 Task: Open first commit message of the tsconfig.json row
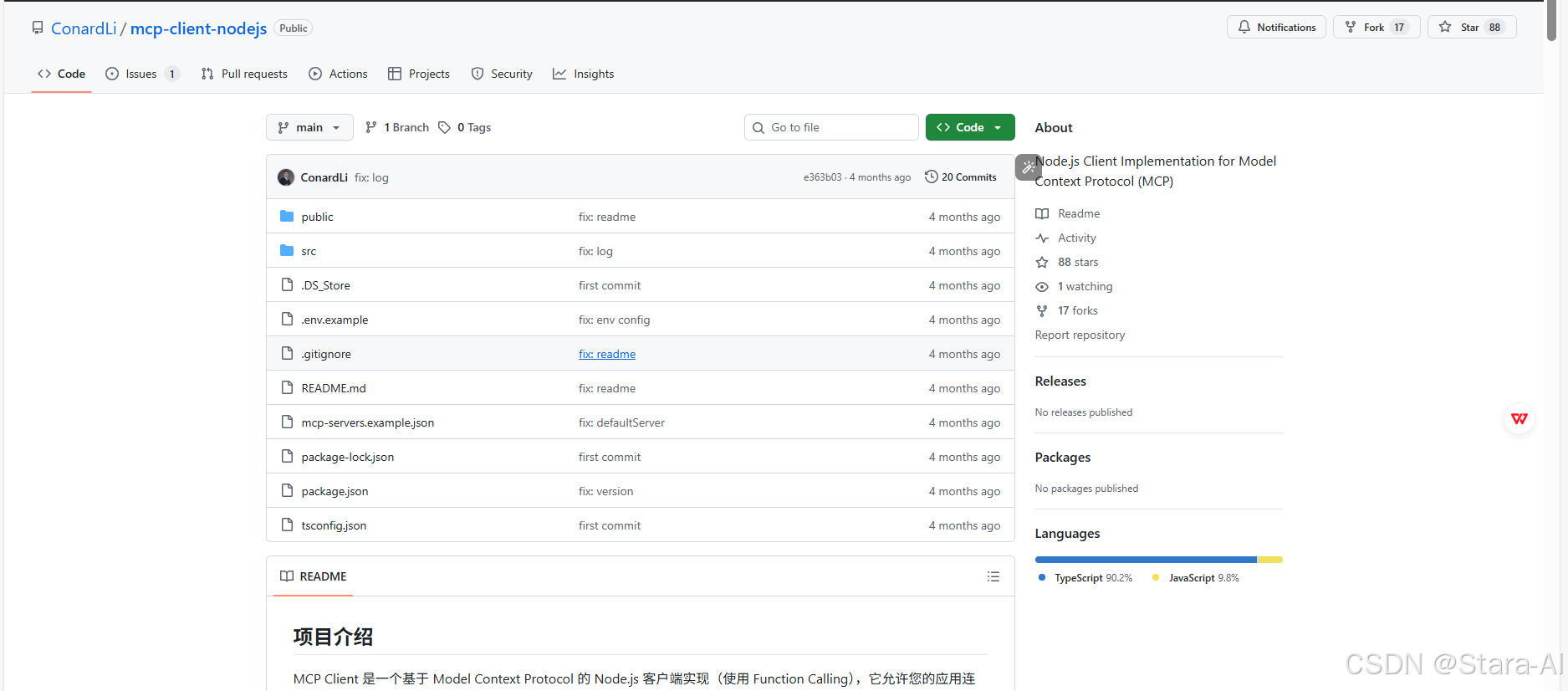610,525
